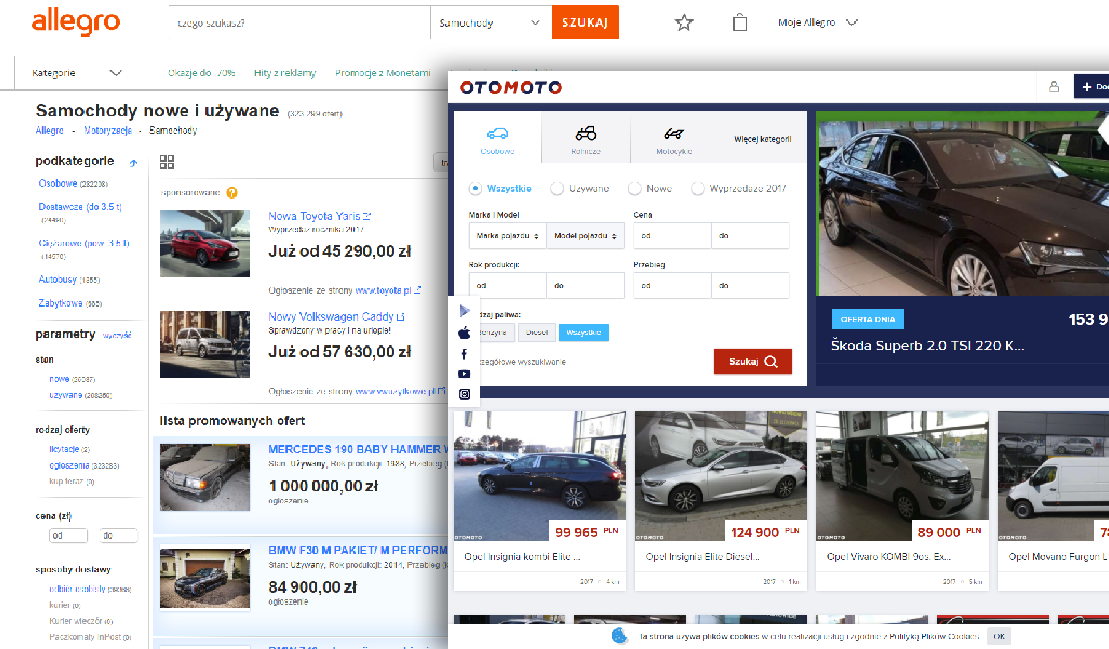This screenshot has width=1109, height=649.
Task: Filter by stan używane
Action: (66, 395)
